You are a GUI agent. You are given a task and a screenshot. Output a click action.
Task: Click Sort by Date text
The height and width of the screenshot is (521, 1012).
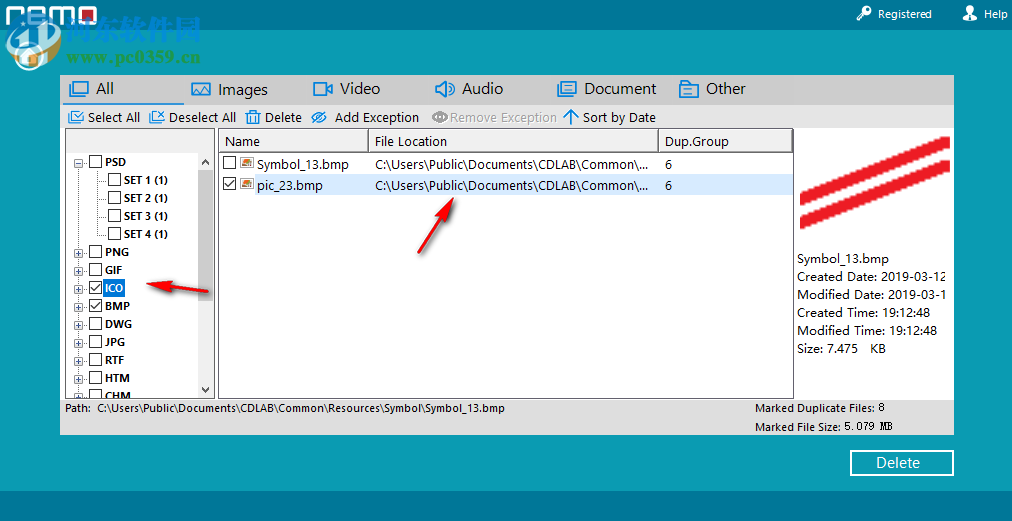tap(619, 117)
